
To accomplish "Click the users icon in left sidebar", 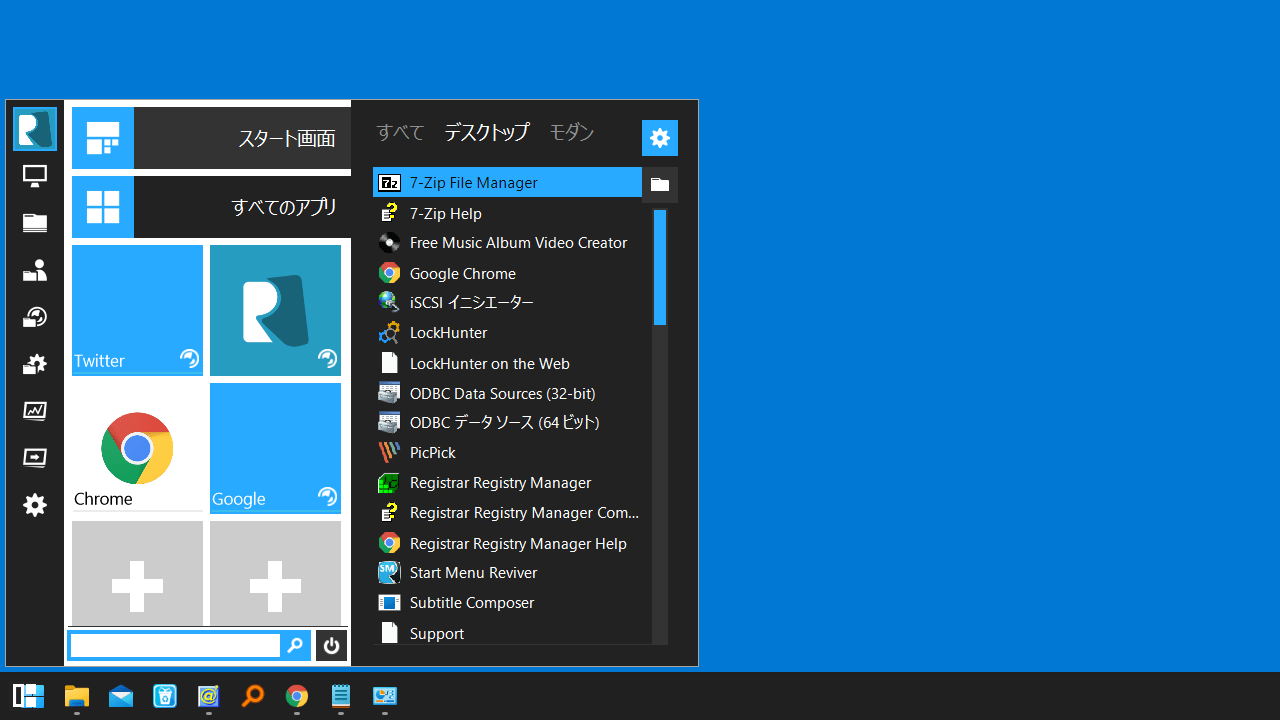I will pyautogui.click(x=35, y=270).
